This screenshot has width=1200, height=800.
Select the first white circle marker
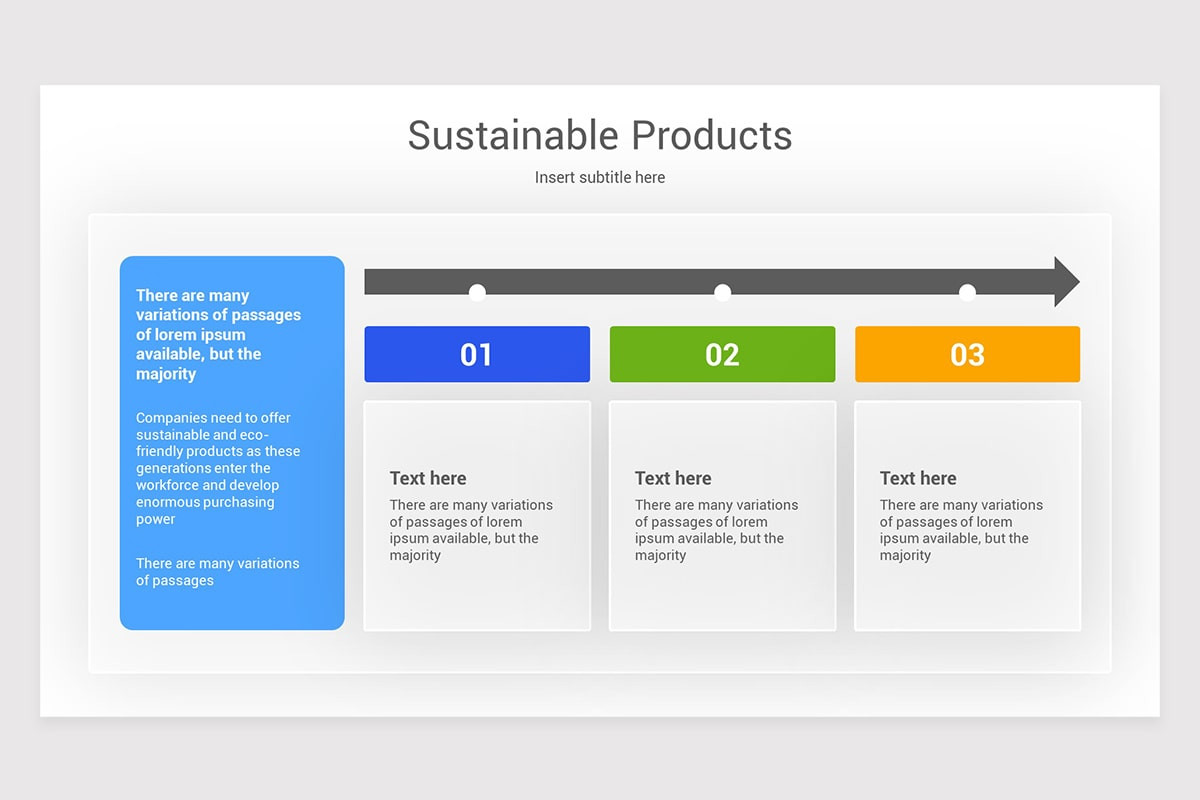(x=477, y=292)
